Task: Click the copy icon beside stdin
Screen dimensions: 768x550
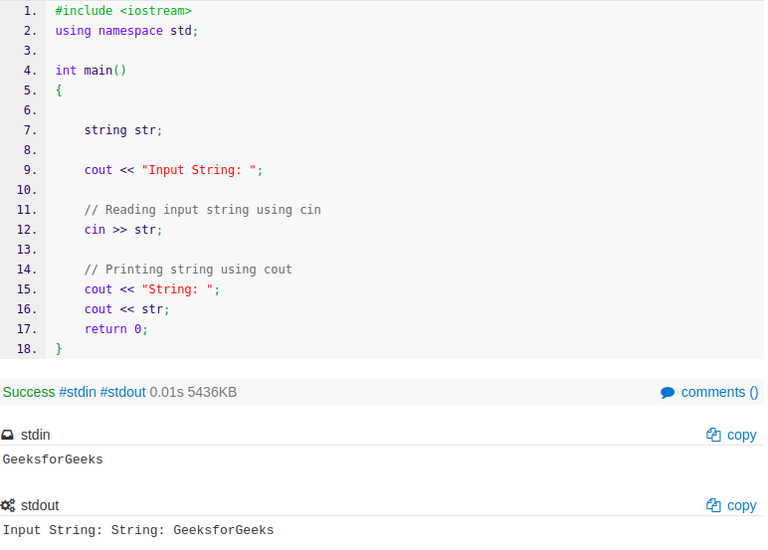Action: (713, 435)
